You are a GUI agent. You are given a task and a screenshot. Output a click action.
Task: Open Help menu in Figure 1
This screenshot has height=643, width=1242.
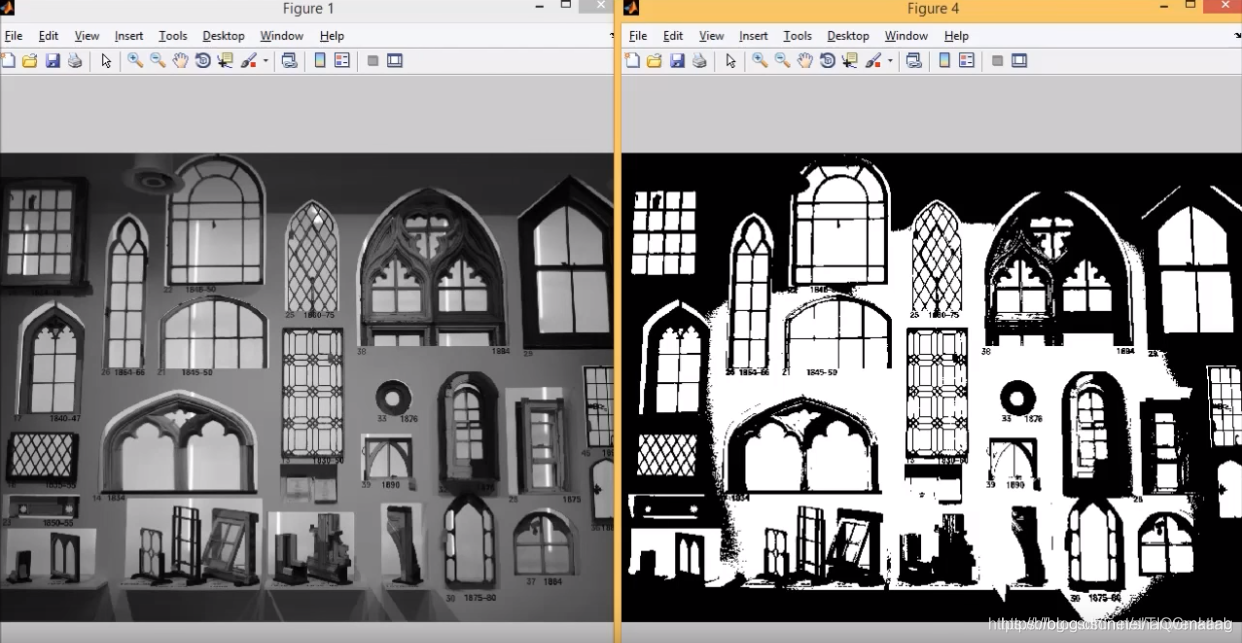[x=332, y=36]
